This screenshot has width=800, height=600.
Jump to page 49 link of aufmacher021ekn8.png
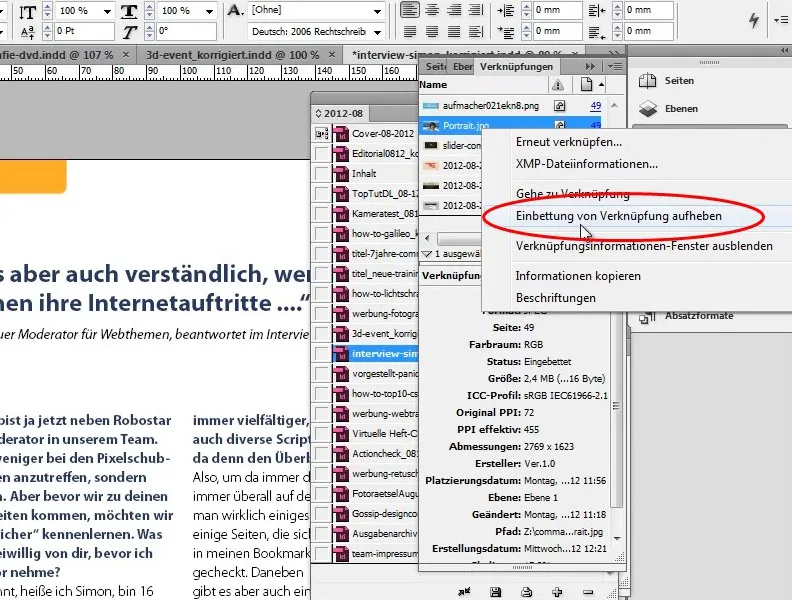pyautogui.click(x=595, y=106)
